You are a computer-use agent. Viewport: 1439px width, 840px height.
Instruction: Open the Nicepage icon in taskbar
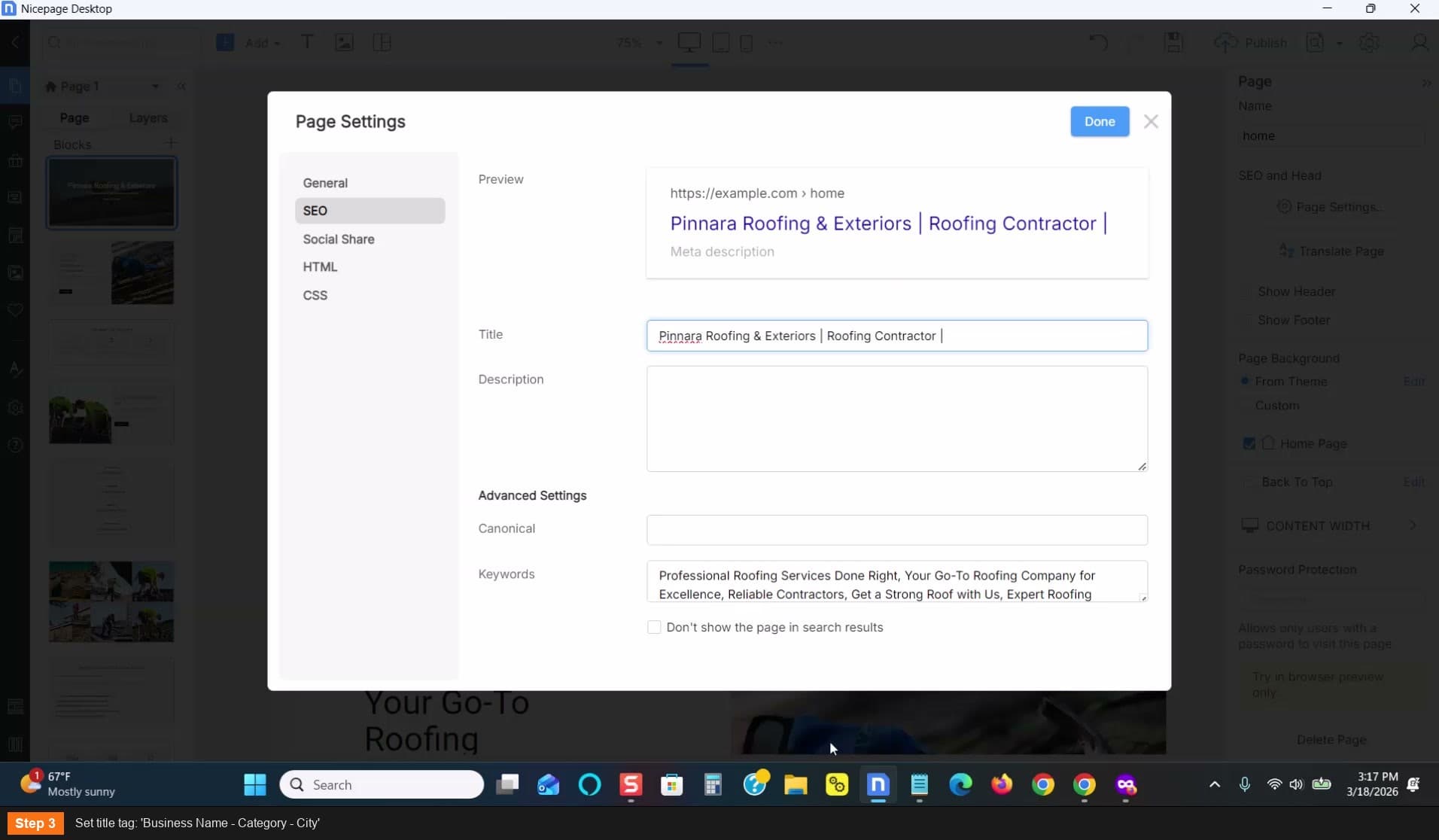[x=878, y=785]
